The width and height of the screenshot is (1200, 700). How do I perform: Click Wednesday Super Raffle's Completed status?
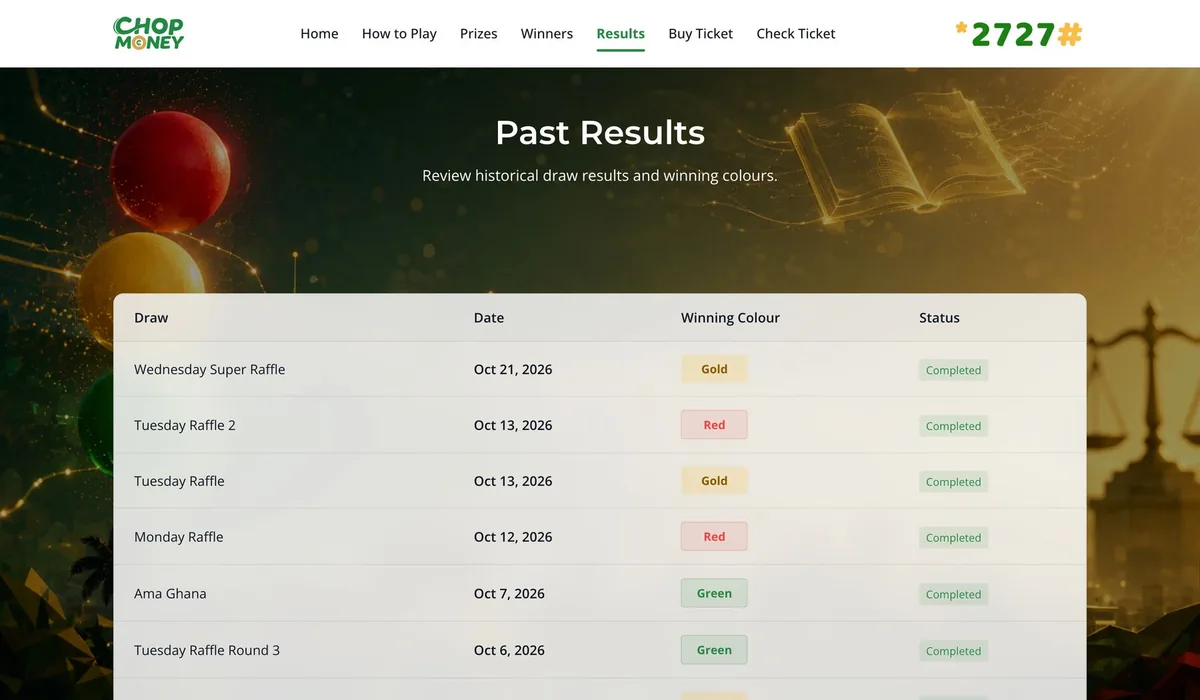pos(953,370)
